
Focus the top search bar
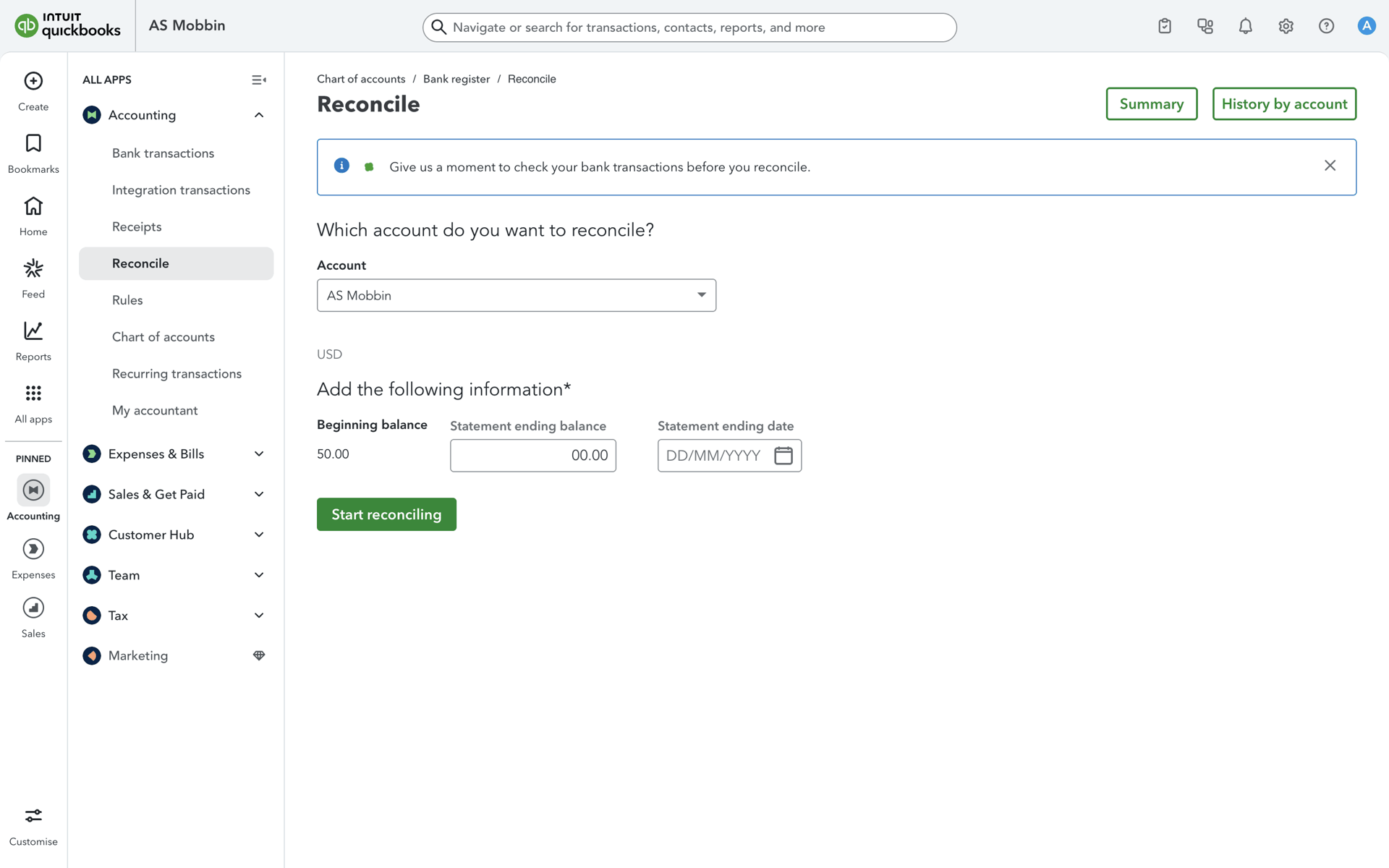[x=689, y=27]
